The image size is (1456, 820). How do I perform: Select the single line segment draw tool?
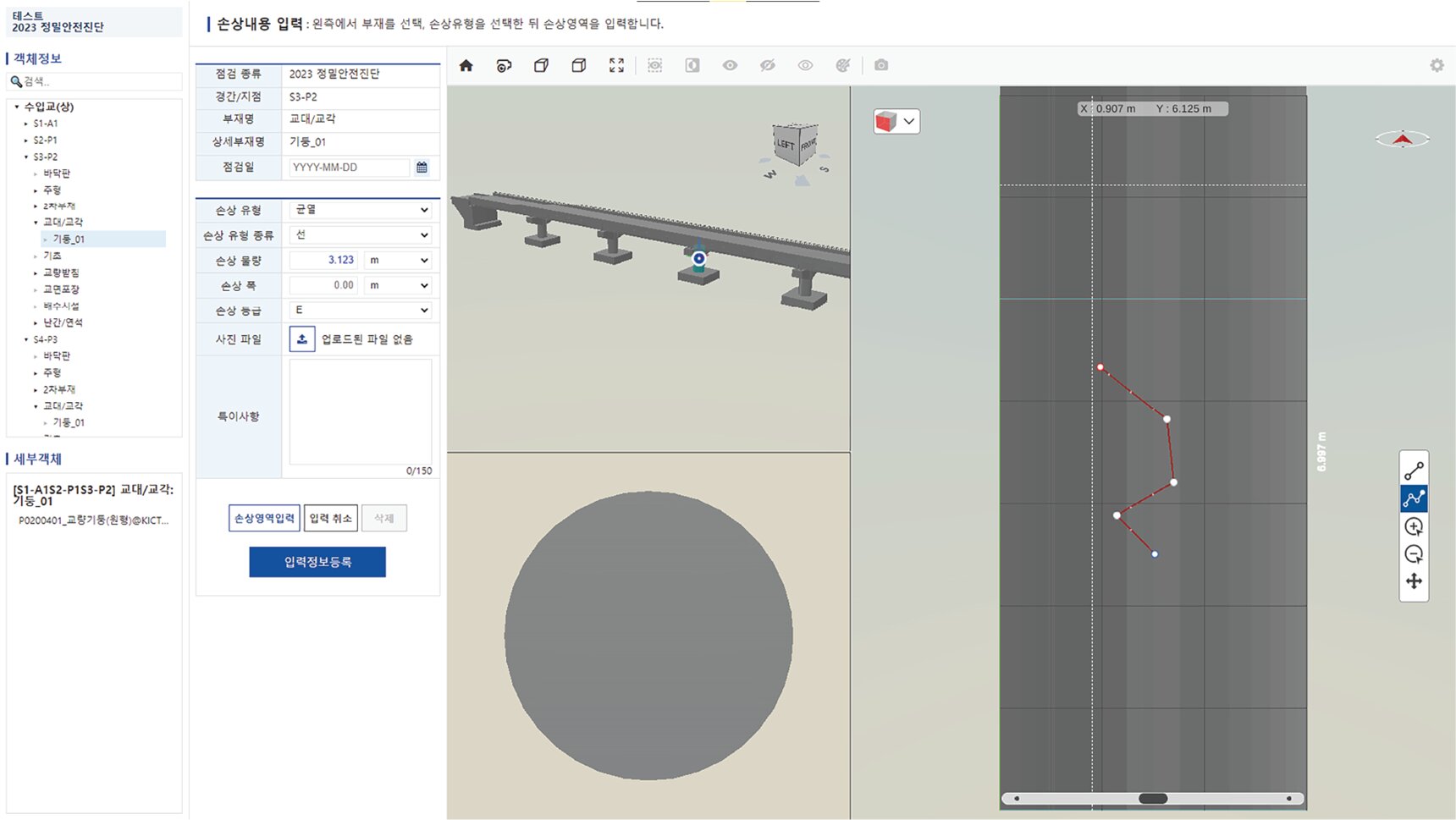click(1414, 471)
